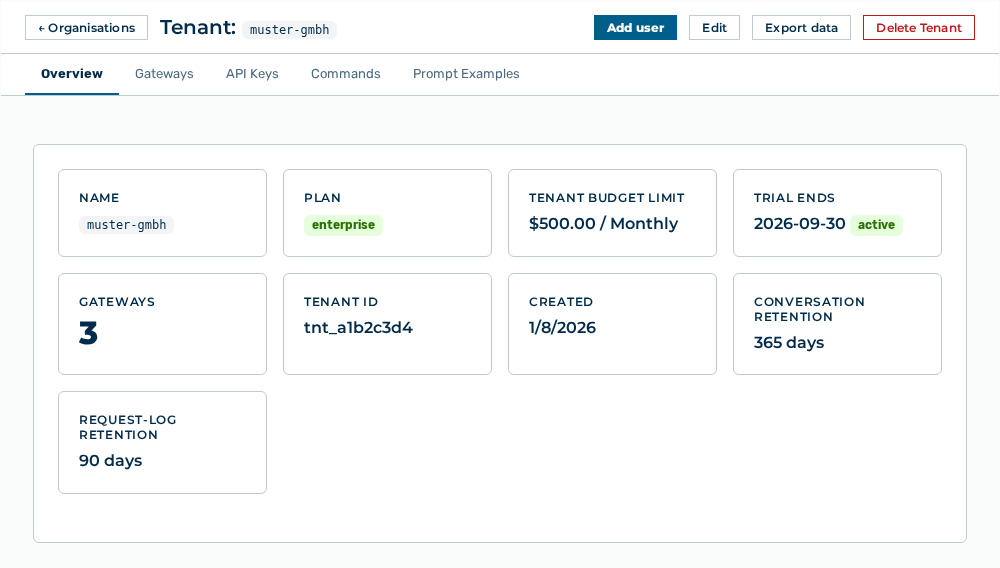The image size is (1000, 568).
Task: Click the trial end date 2026-09-30
Action: pos(799,224)
